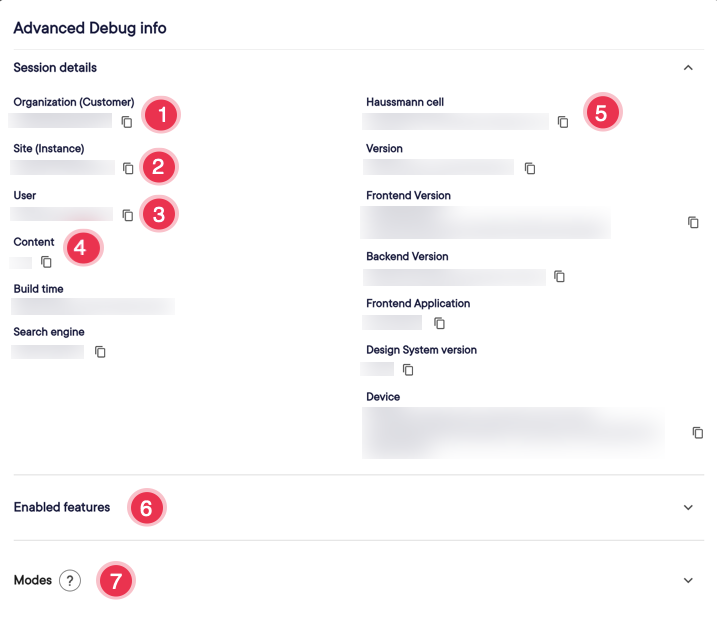Copy the Site (Instance) value
Image resolution: width=717 pixels, height=619 pixels.
tap(128, 168)
